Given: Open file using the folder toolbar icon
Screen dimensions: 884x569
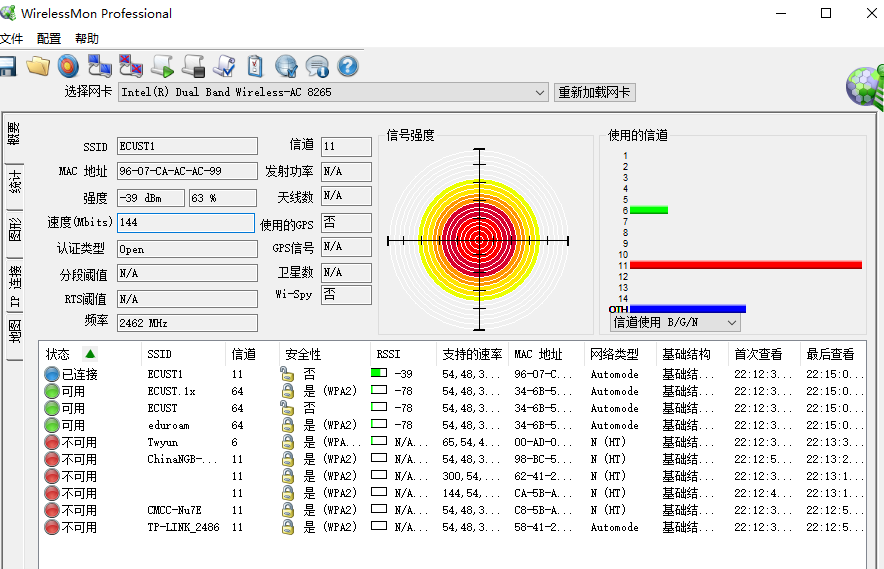Looking at the screenshot, I should click(38, 66).
